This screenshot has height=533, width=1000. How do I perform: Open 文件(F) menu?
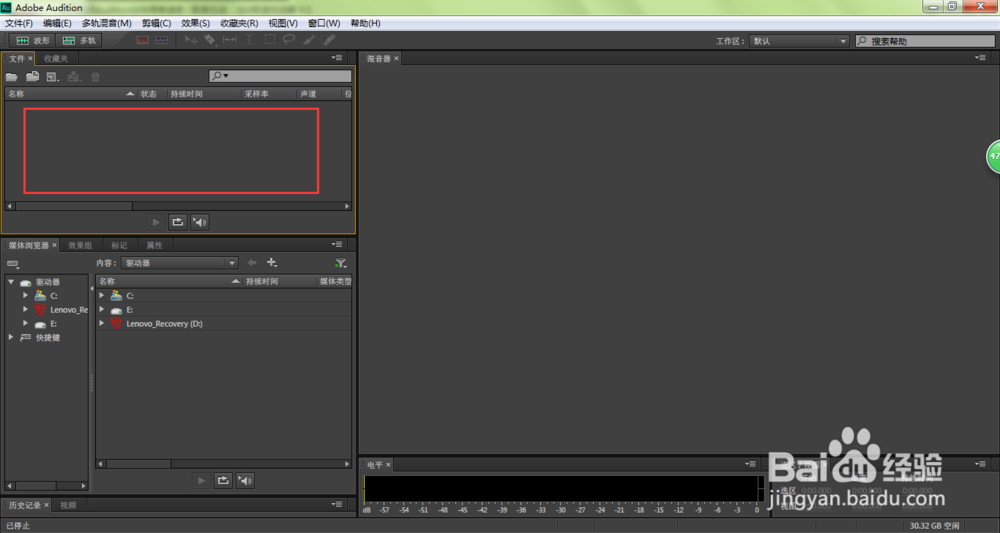coord(19,23)
